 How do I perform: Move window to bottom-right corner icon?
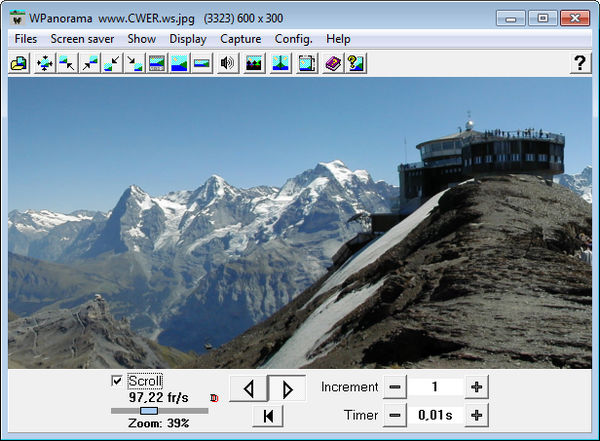tap(134, 63)
